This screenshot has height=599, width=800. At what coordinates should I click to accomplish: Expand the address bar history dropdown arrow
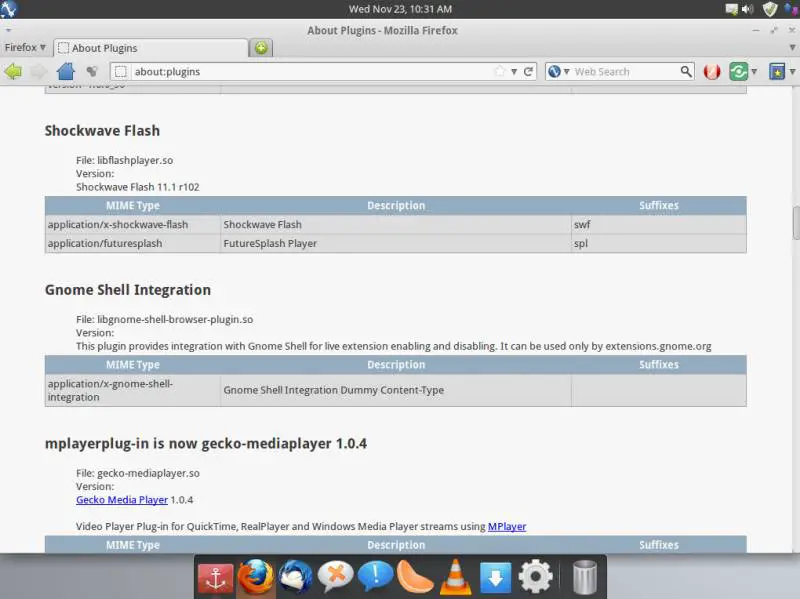click(x=514, y=72)
